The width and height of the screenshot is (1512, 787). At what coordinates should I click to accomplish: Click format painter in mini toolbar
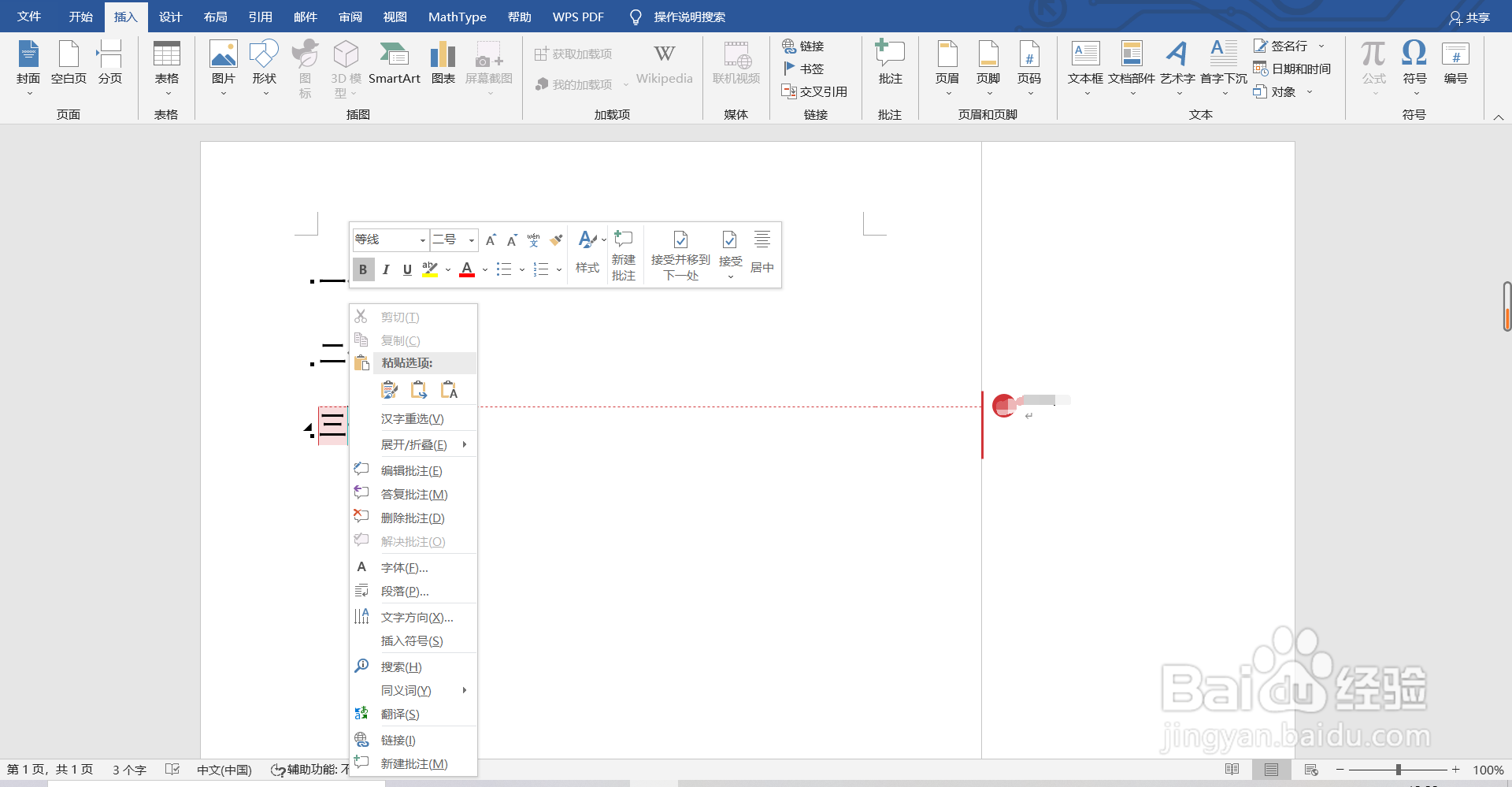[557, 239]
